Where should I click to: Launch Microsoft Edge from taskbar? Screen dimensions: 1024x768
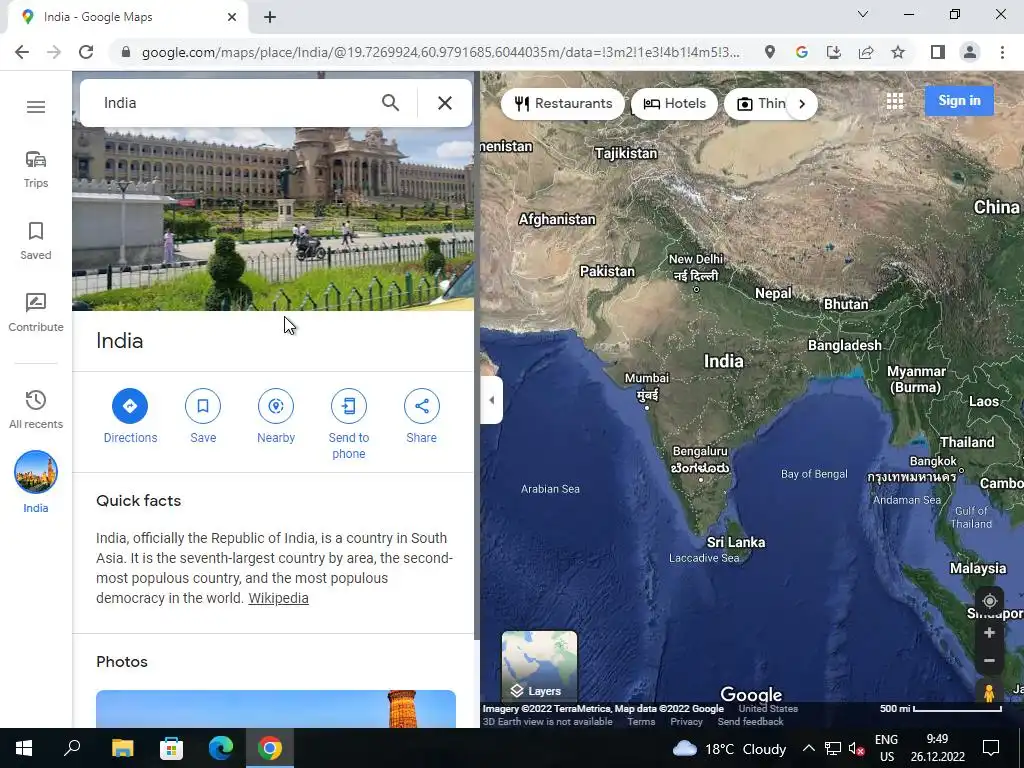(221, 748)
